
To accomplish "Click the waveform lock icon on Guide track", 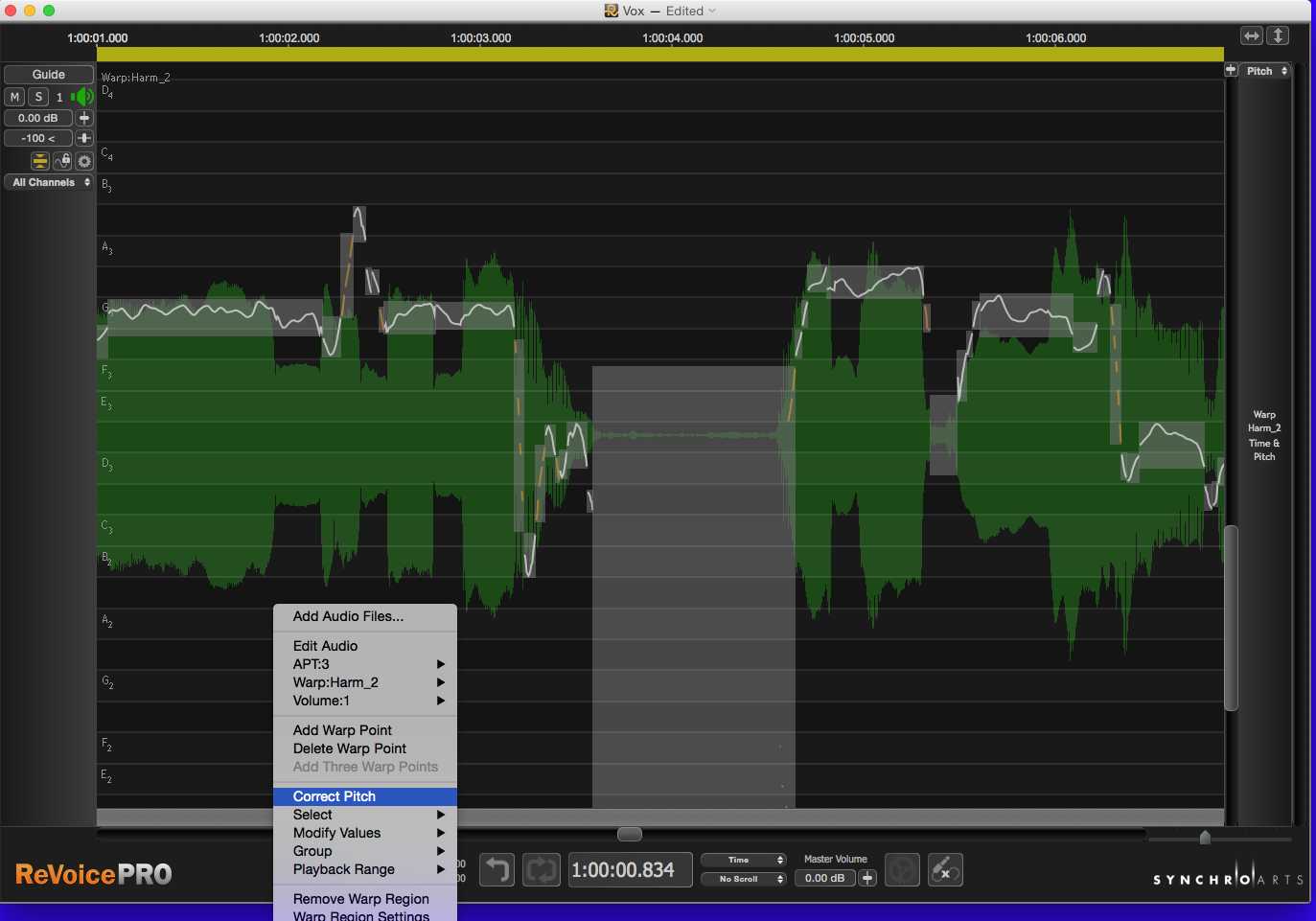I will click(x=62, y=161).
